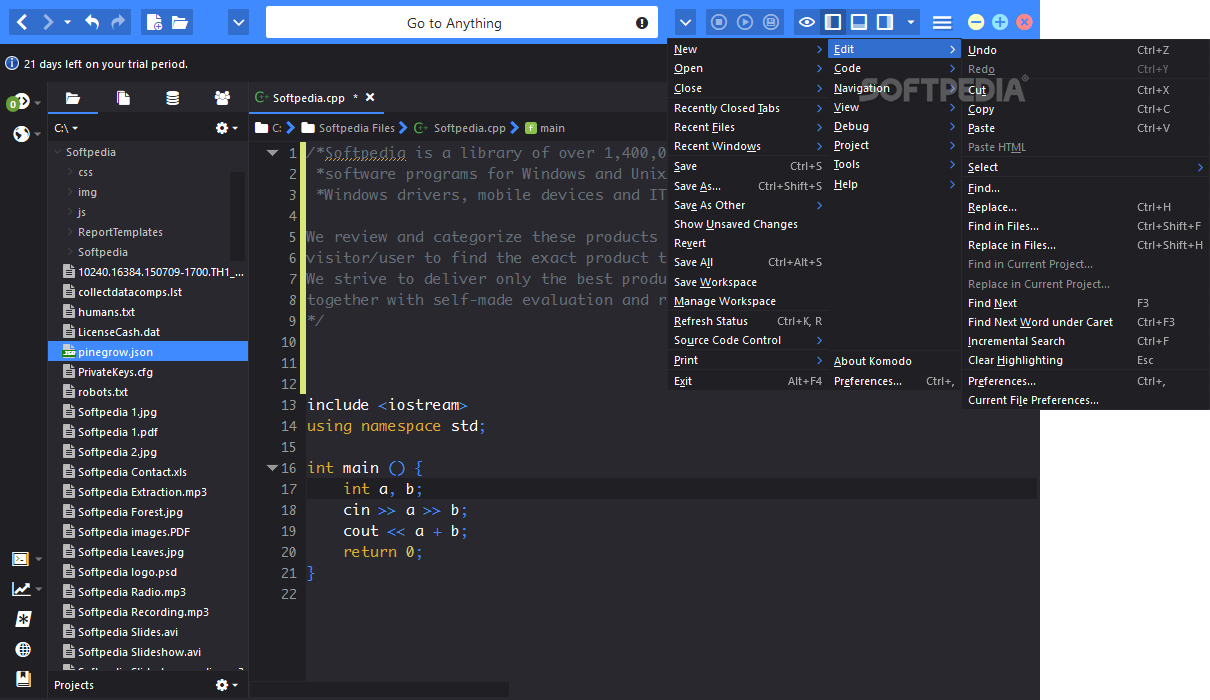Viewport: 1210px width, 700px height.
Task: Open the C:\ drive dropdown in Places
Action: (x=66, y=128)
